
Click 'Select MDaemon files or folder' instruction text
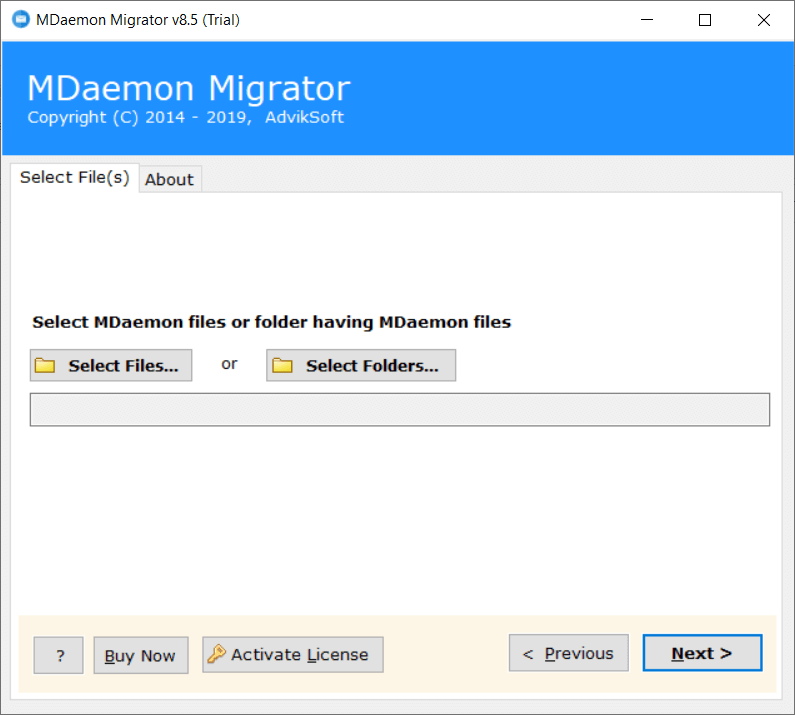coord(272,322)
